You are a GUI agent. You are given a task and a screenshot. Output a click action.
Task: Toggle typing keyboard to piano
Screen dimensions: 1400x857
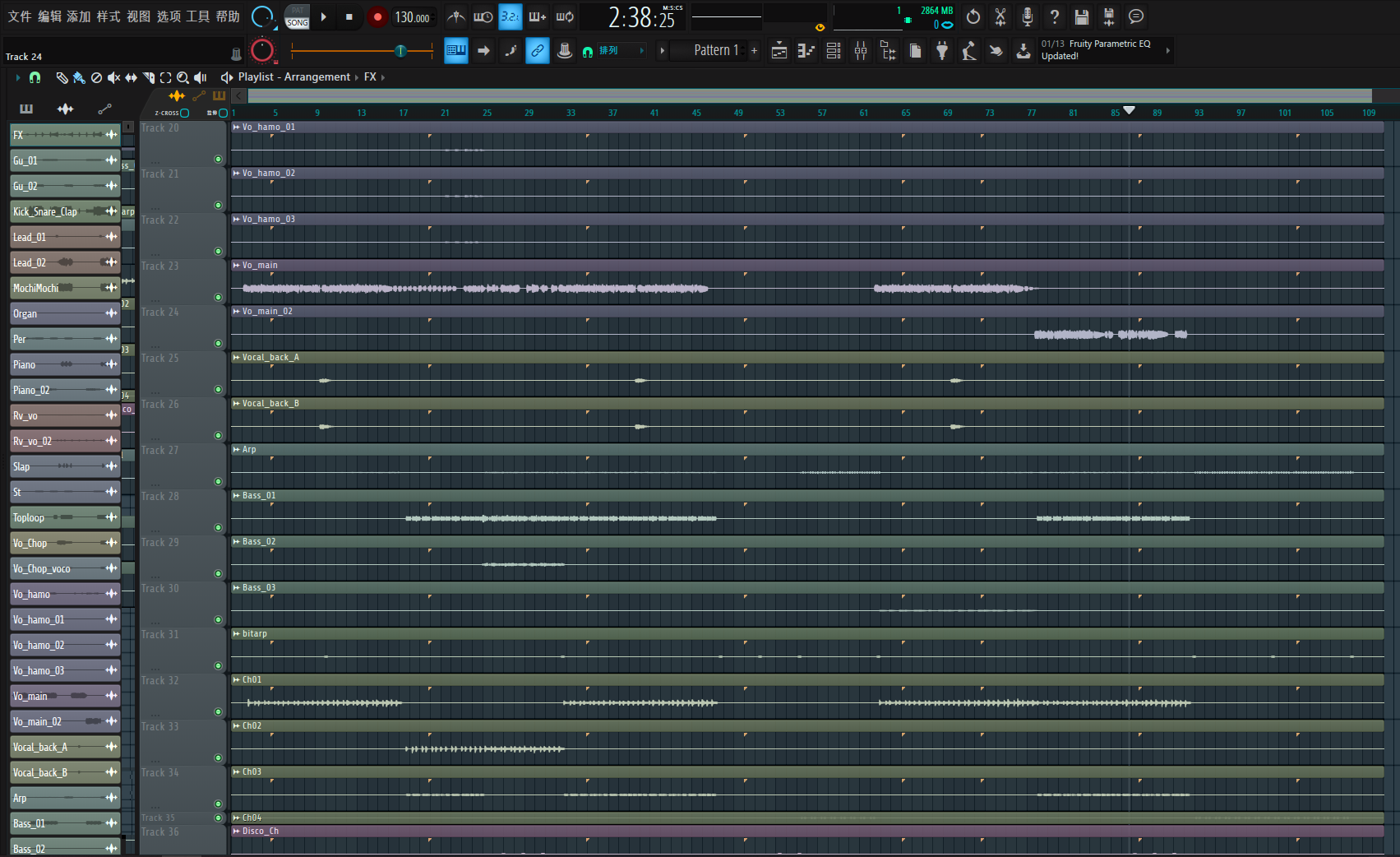coord(456,50)
